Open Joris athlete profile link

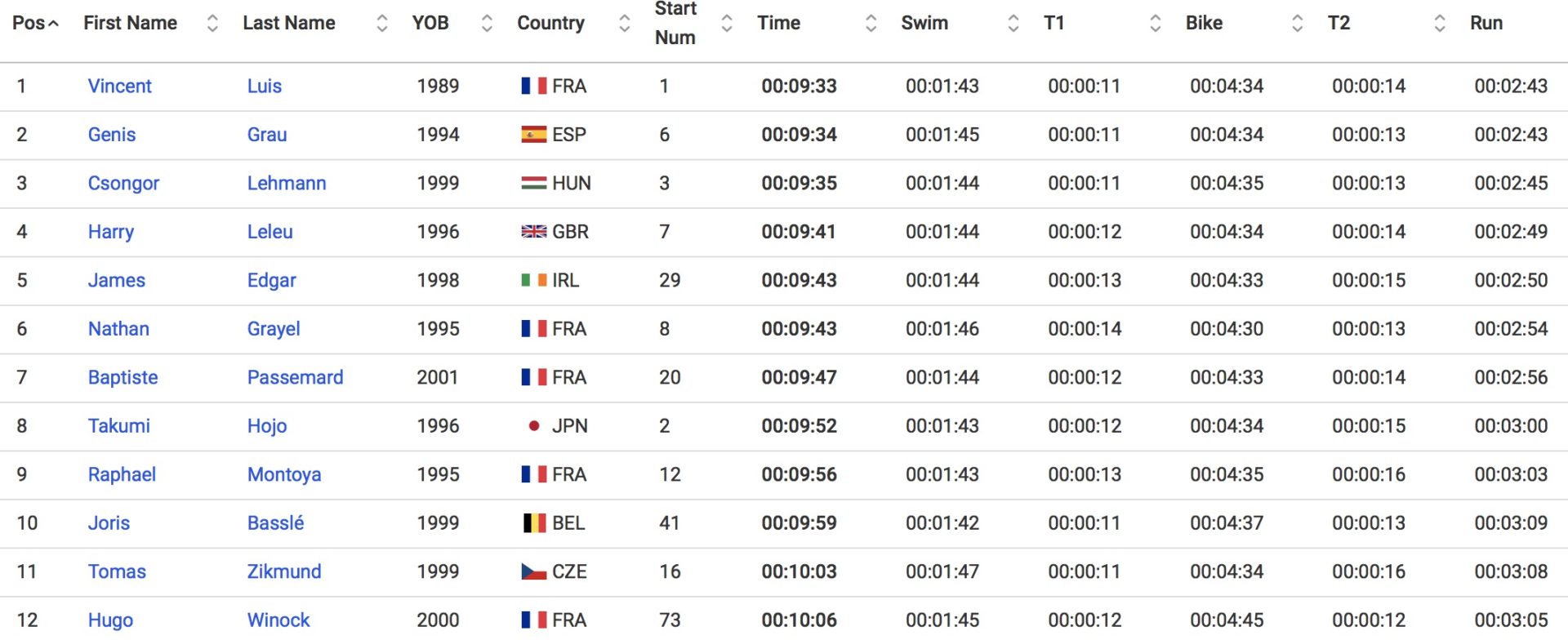(x=109, y=523)
